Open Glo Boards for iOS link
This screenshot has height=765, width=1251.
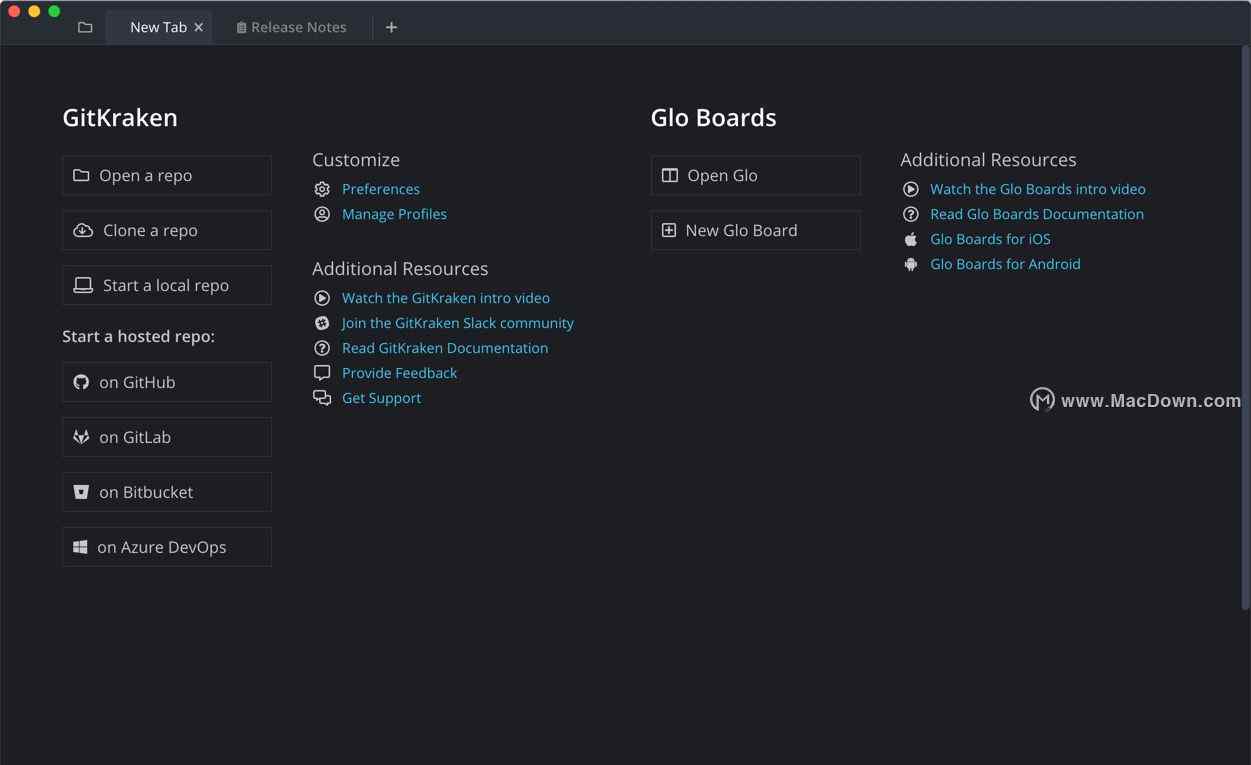click(x=990, y=239)
